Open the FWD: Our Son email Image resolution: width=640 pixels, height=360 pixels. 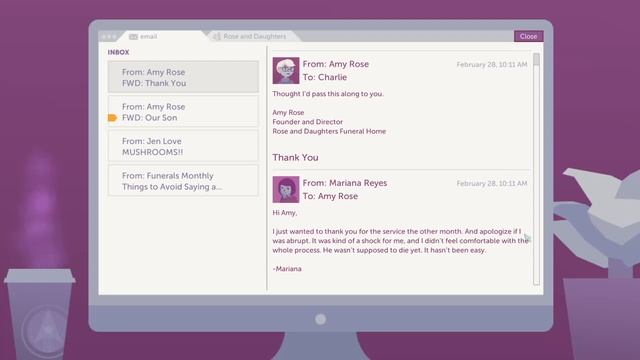tap(183, 112)
